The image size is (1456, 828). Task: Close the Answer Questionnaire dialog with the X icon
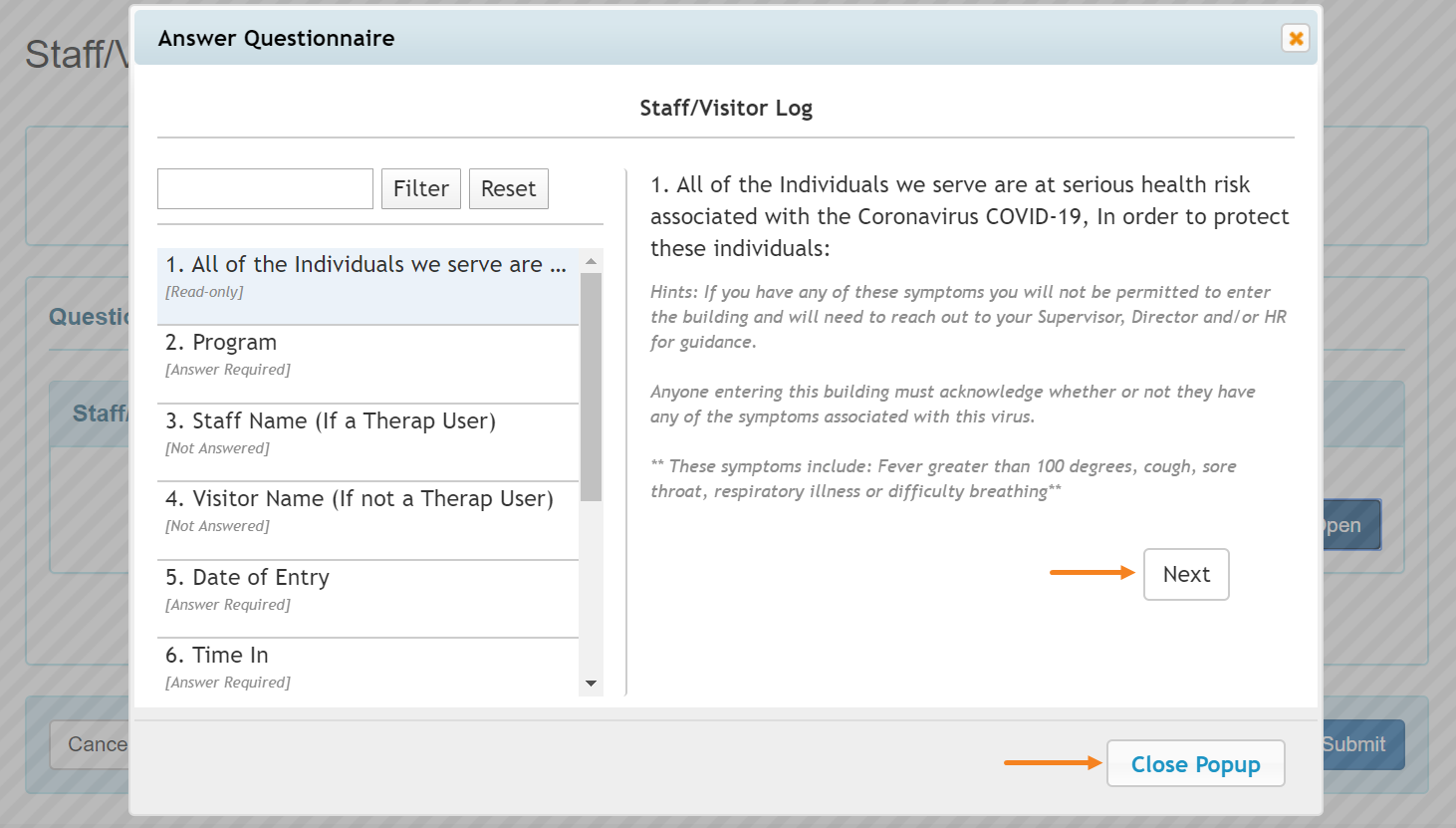[1295, 39]
